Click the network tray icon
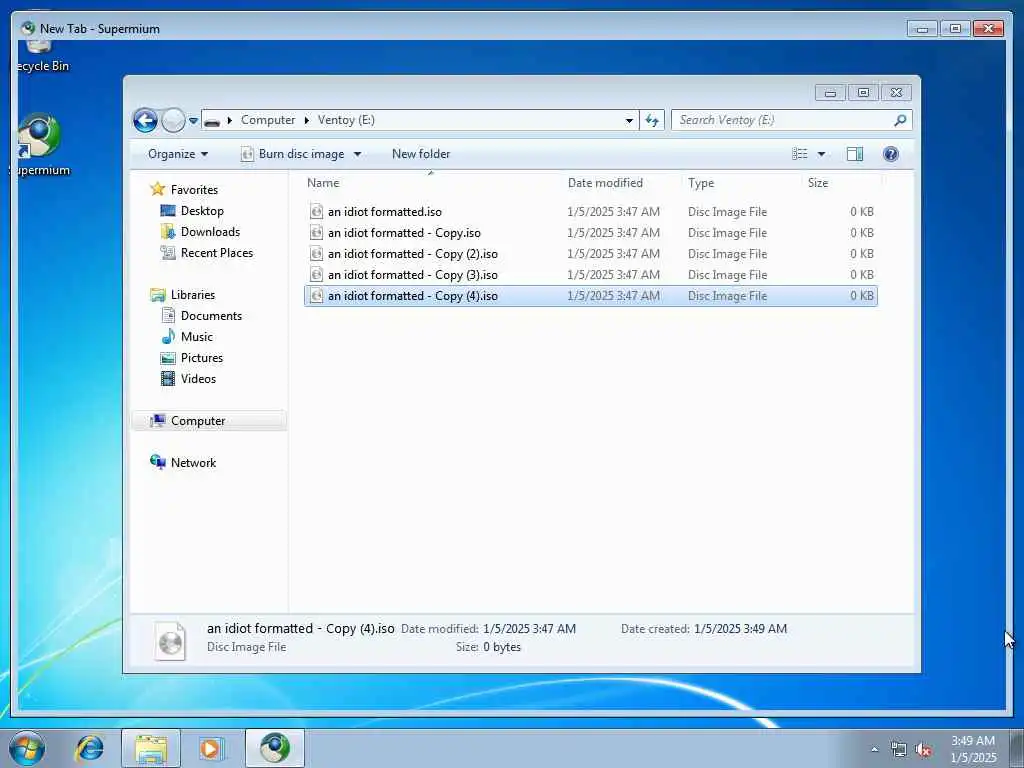The height and width of the screenshot is (768, 1024). (x=899, y=750)
